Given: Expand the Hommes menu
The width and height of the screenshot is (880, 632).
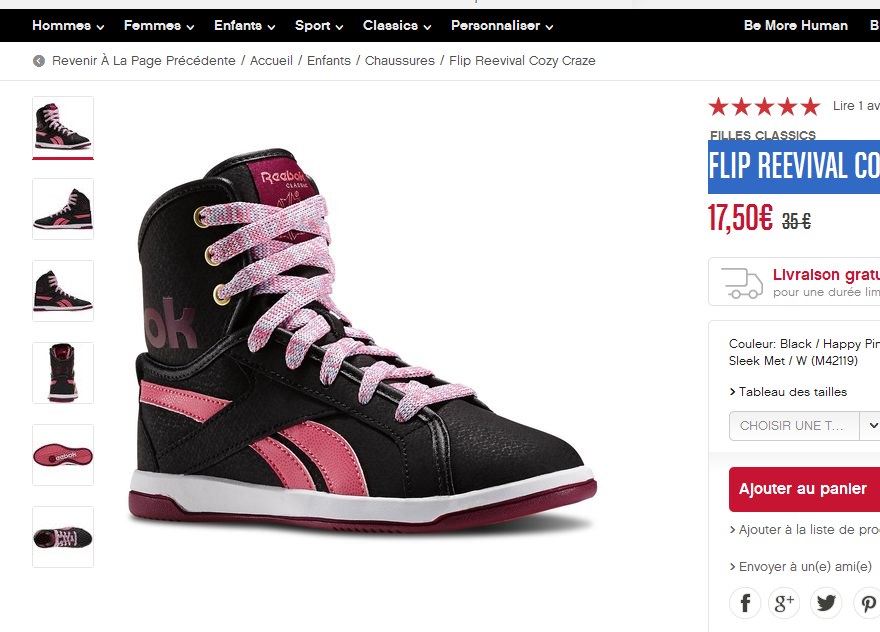Looking at the screenshot, I should (x=68, y=26).
